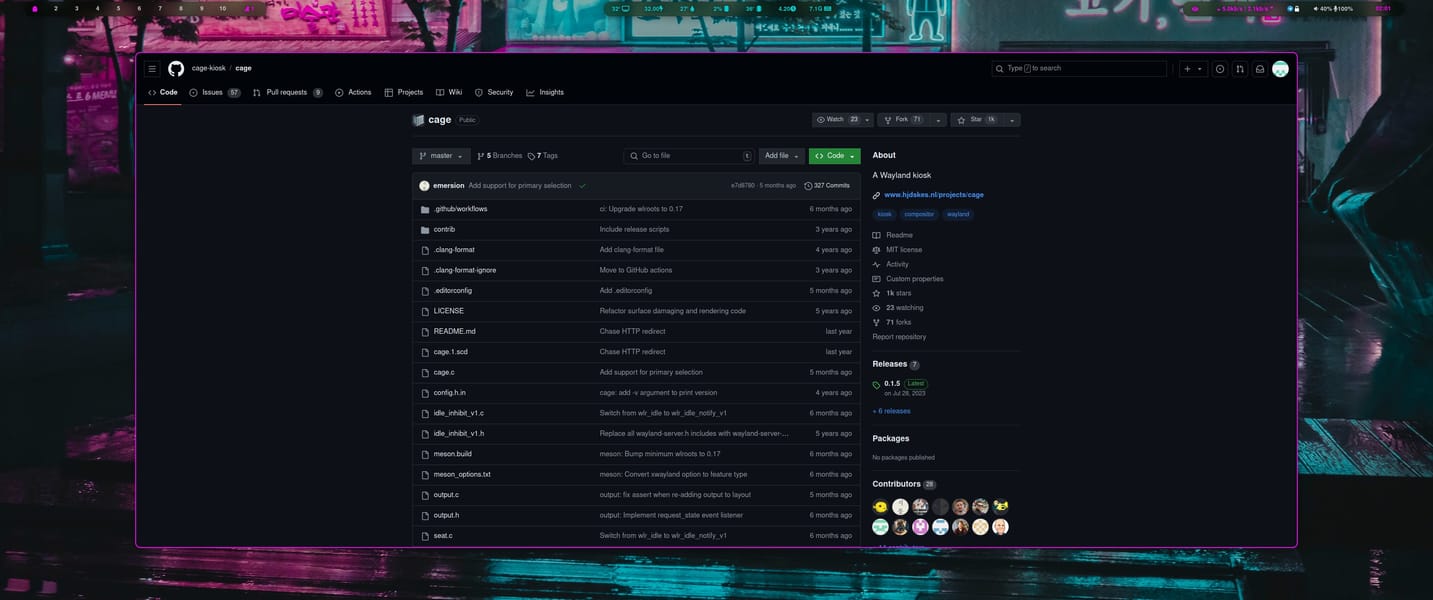This screenshot has height=600, width=1433.
Task: View the 5 Branches link
Action: [x=500, y=156]
